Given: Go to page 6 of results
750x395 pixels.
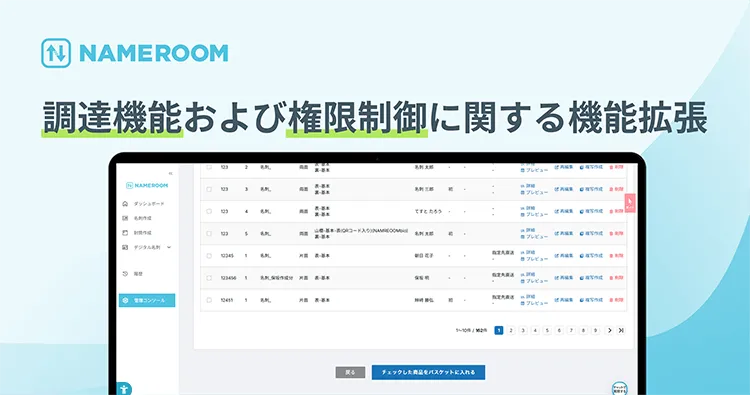Looking at the screenshot, I should coord(559,330).
